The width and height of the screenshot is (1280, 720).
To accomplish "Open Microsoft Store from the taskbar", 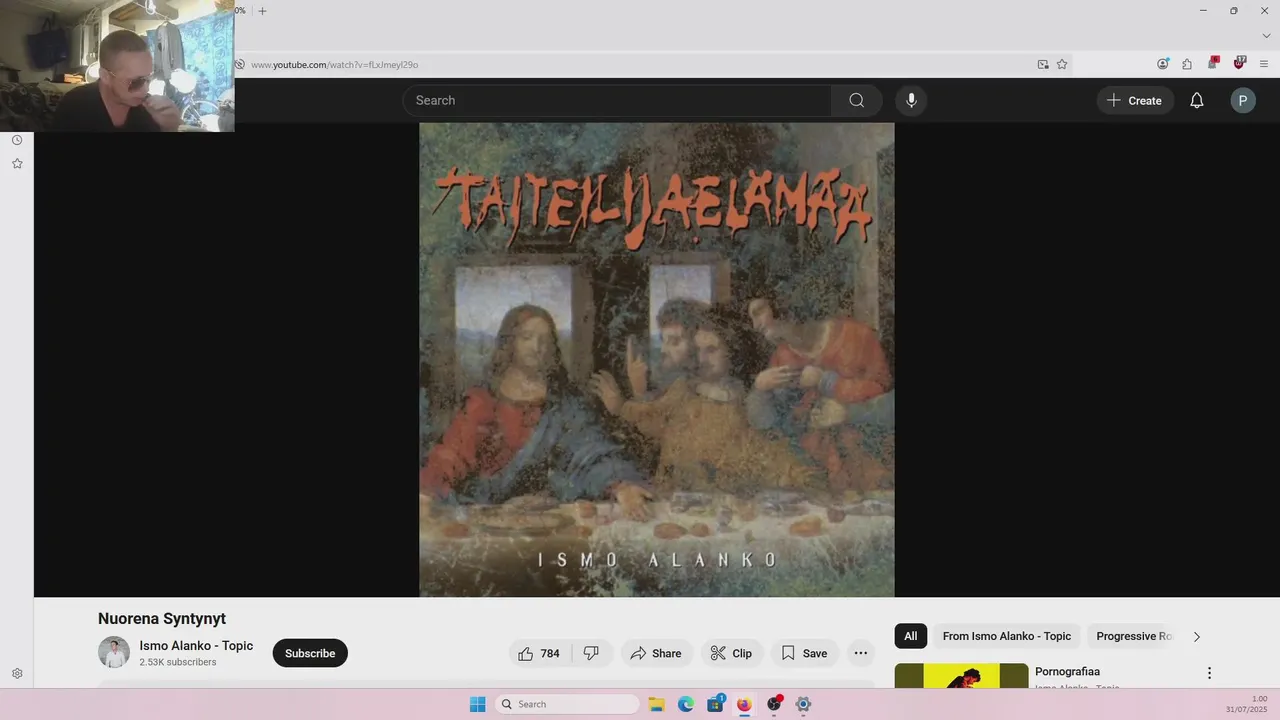I will [715, 704].
